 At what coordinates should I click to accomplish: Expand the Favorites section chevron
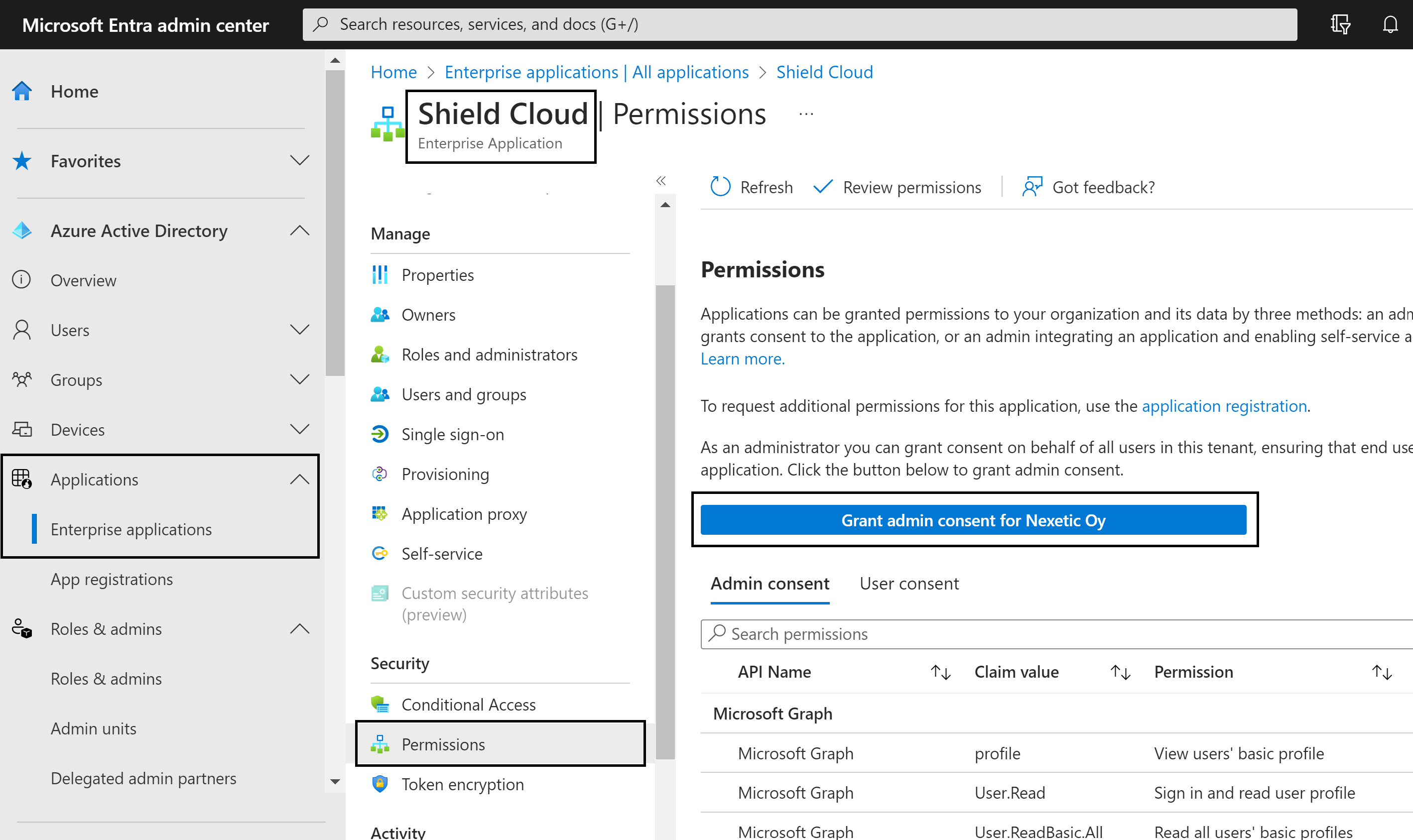coord(299,160)
